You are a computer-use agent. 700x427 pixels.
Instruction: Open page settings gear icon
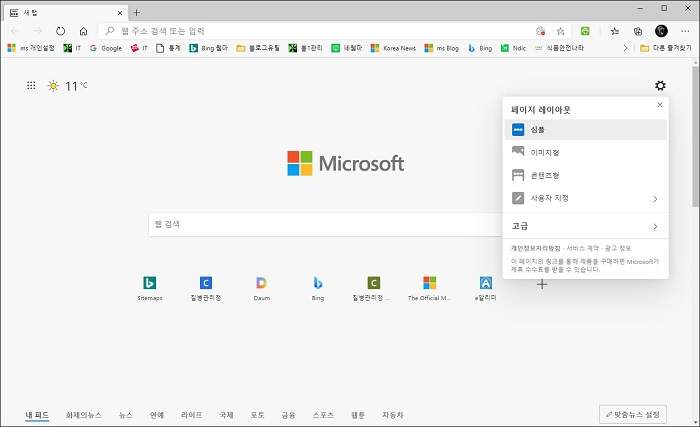tap(660, 85)
